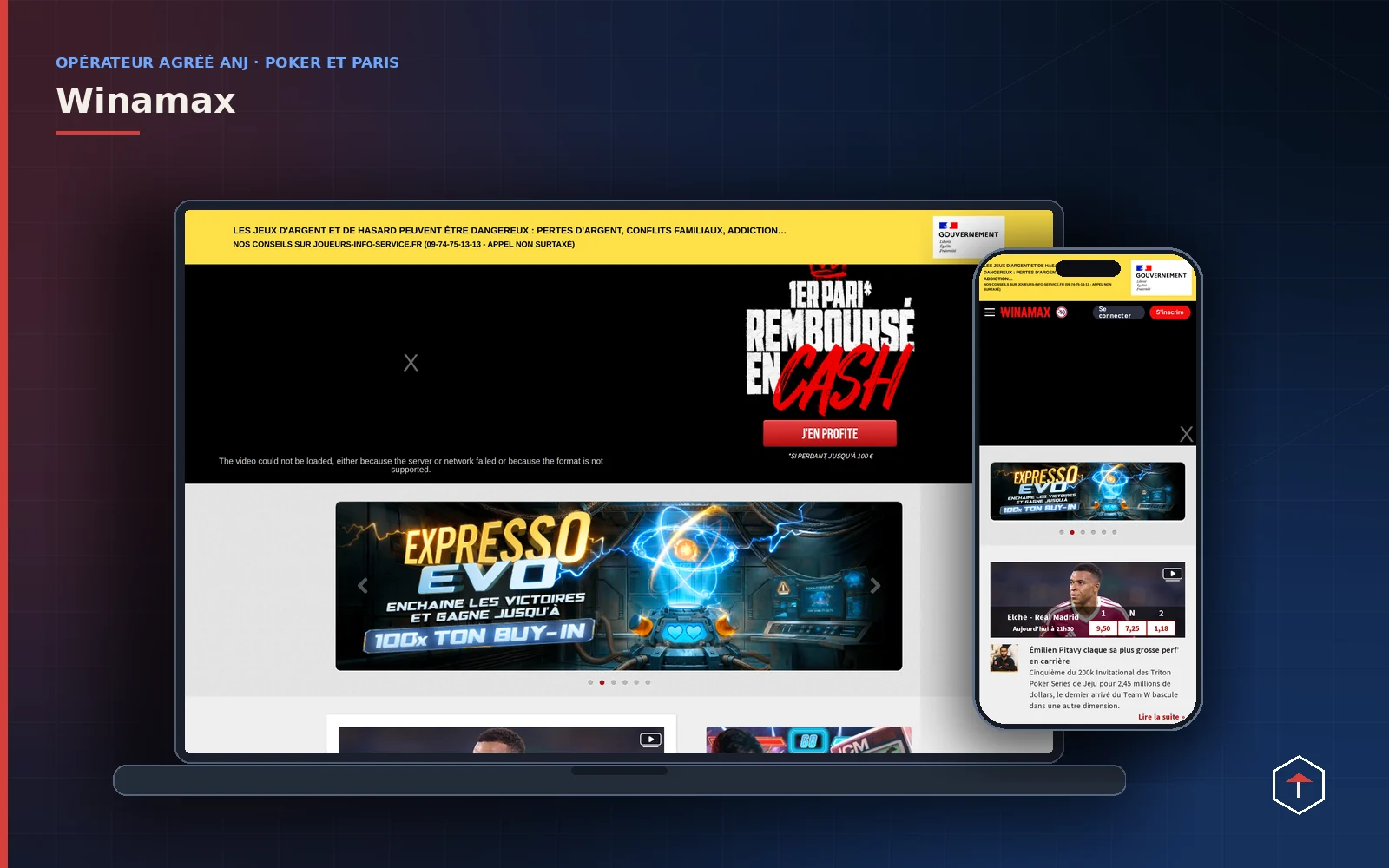Image resolution: width=1389 pixels, height=868 pixels.
Task: Click the hexagon arrow logo in the corner
Action: click(x=1298, y=786)
